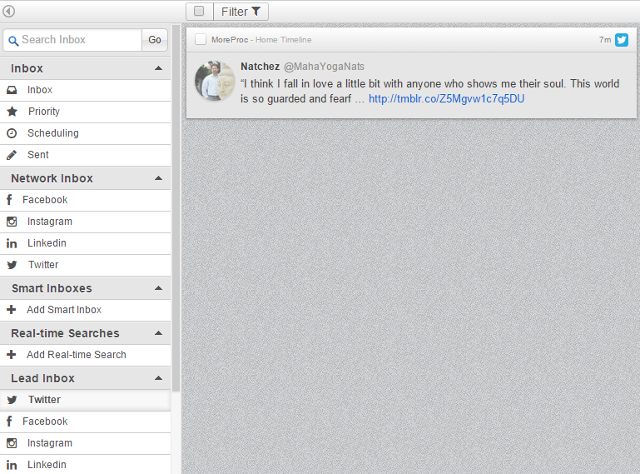
Task: Click the Lead Inbox header title
Action: pos(43,378)
